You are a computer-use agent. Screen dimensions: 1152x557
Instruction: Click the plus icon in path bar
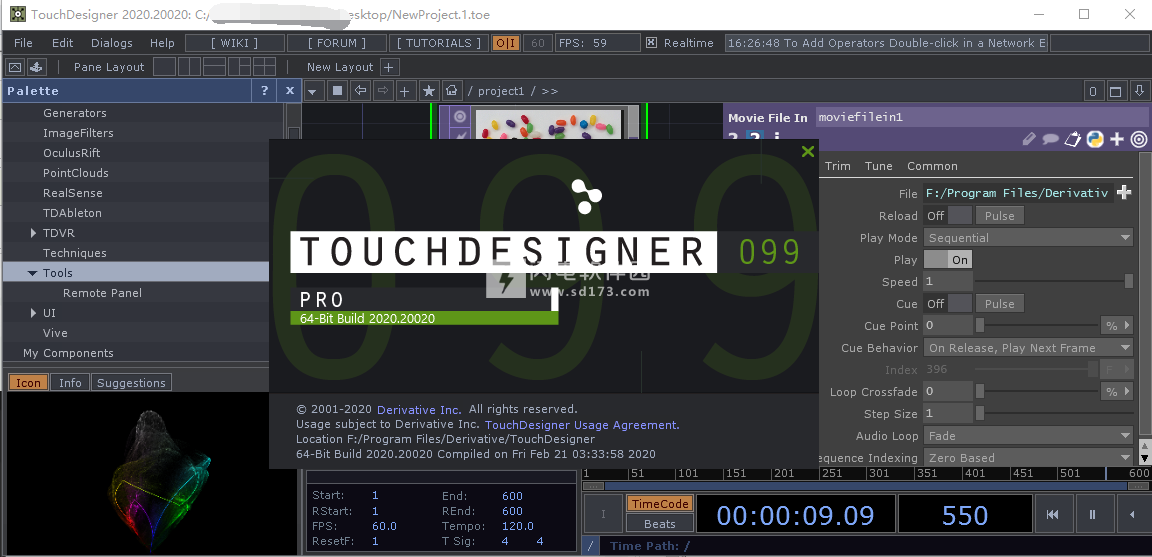(405, 91)
